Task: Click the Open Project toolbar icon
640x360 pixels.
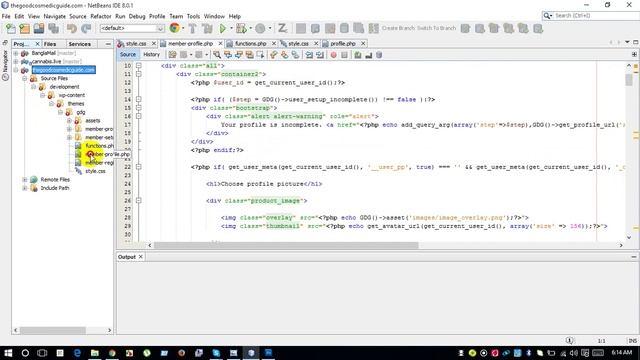Action: pos(39,28)
